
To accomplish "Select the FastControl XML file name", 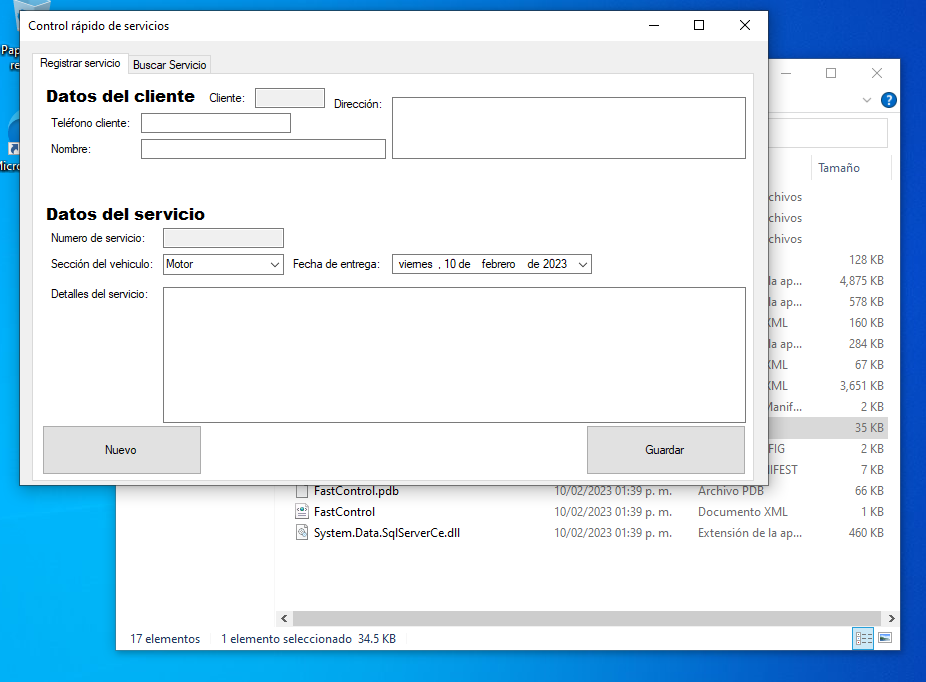I will click(344, 512).
